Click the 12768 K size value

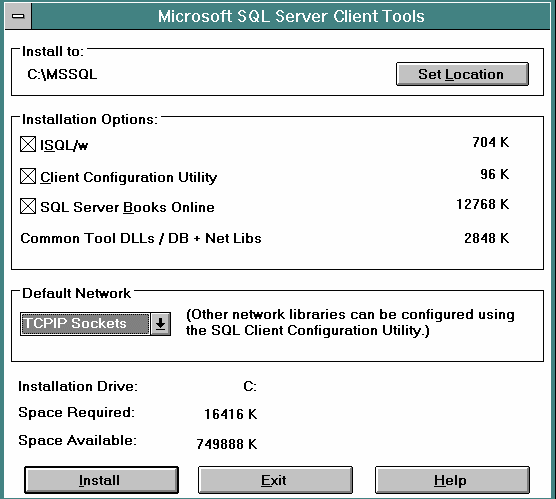click(482, 204)
